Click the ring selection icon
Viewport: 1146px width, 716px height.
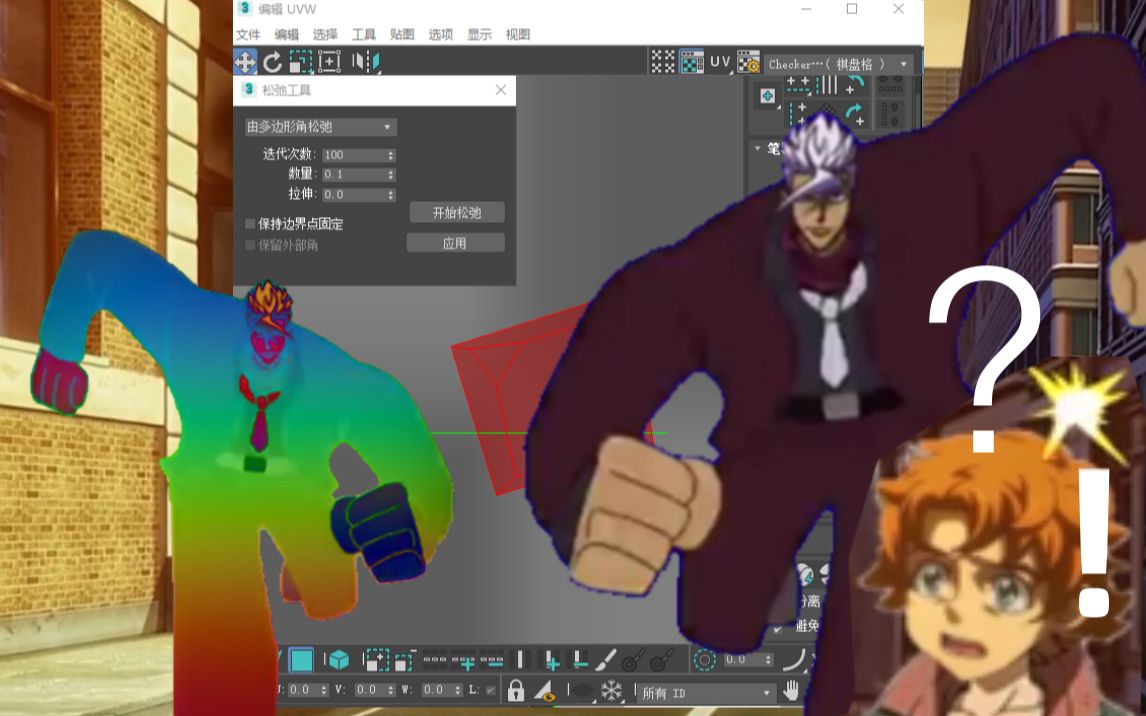pyautogui.click(x=520, y=660)
